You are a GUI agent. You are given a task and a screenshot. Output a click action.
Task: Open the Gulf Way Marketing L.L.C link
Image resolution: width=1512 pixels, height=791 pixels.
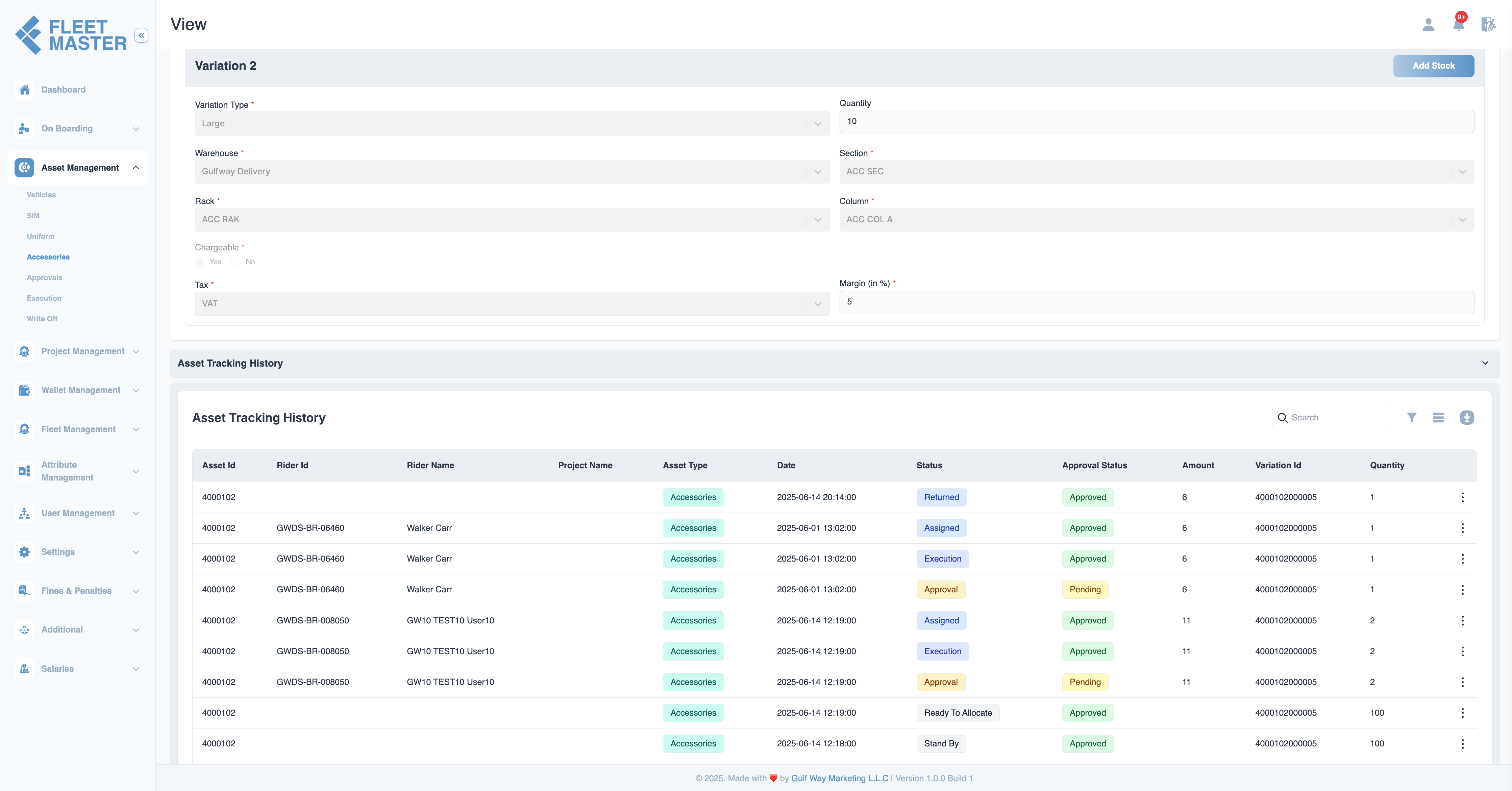pyautogui.click(x=839, y=778)
